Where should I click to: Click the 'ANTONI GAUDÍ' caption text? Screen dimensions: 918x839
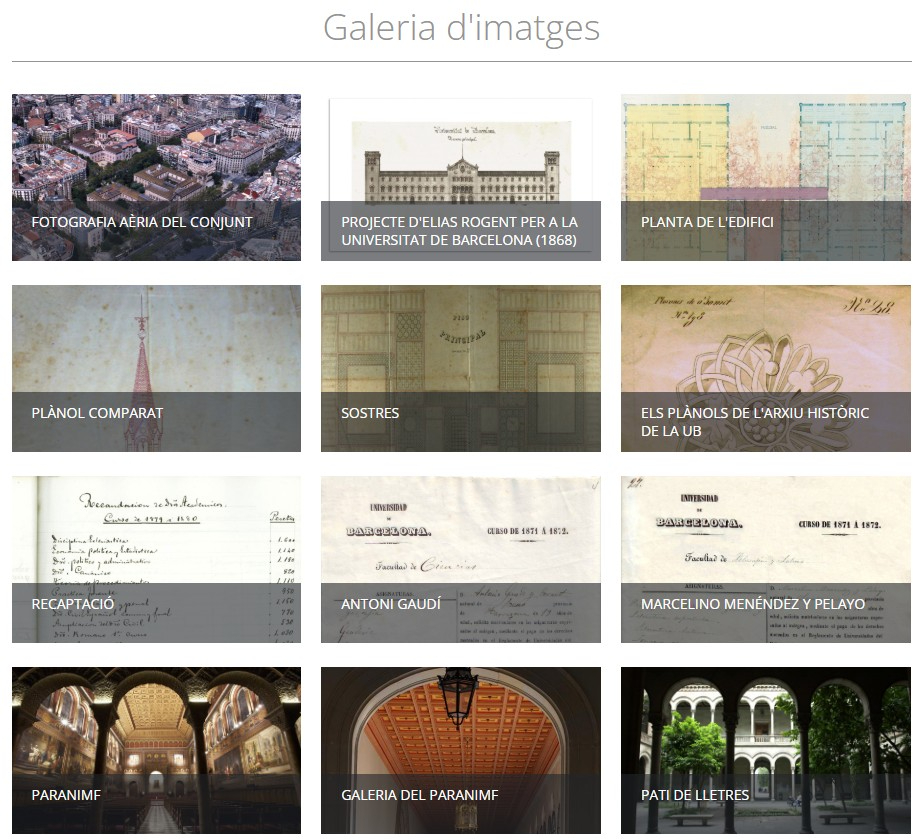(x=391, y=604)
